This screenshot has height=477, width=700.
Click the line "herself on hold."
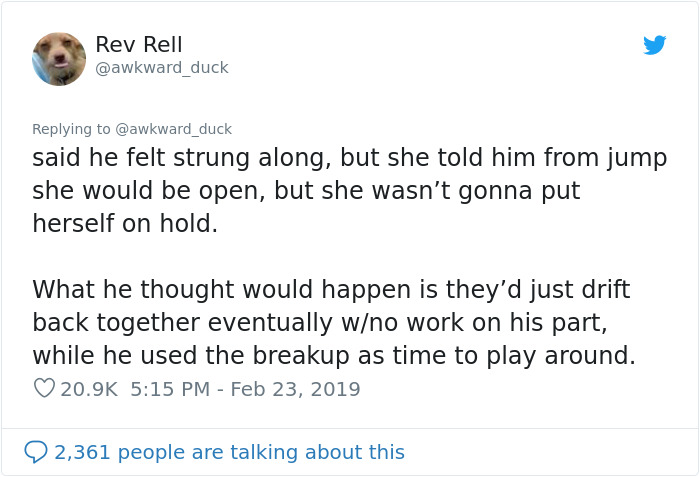tap(125, 224)
